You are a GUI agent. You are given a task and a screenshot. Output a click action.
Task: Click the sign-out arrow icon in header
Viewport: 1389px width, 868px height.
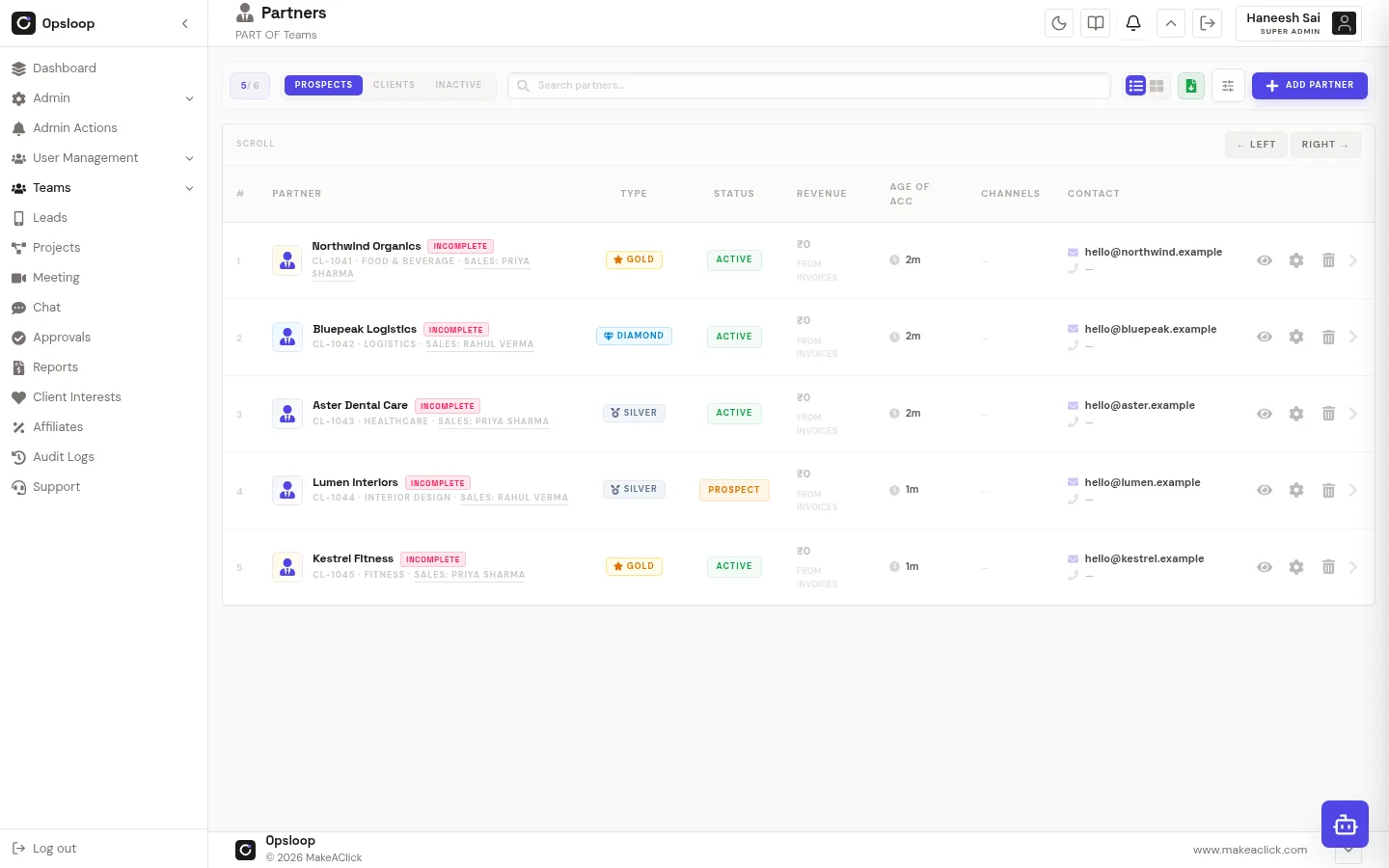pos(1208,23)
